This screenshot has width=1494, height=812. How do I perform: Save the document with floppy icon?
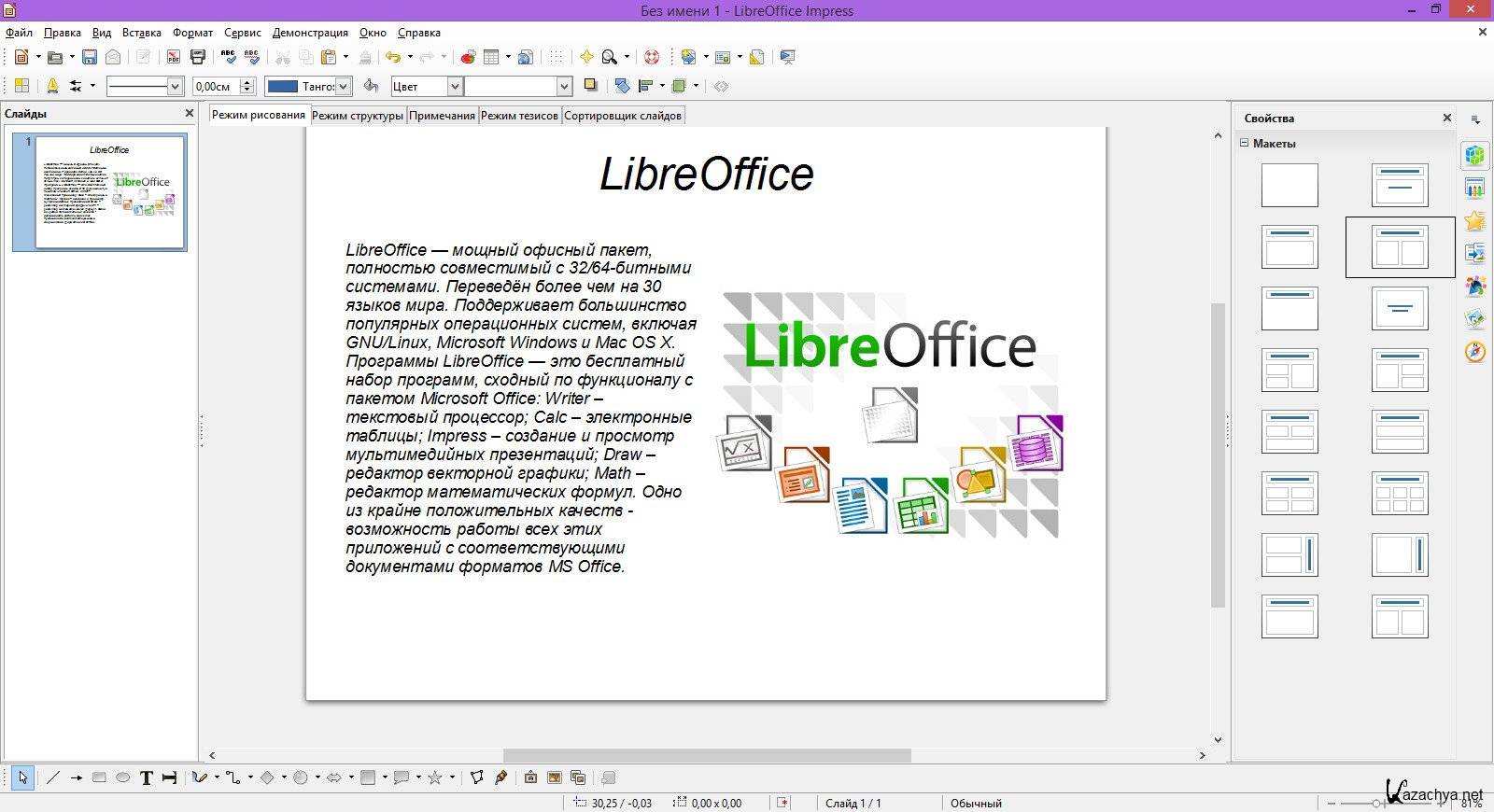90,57
